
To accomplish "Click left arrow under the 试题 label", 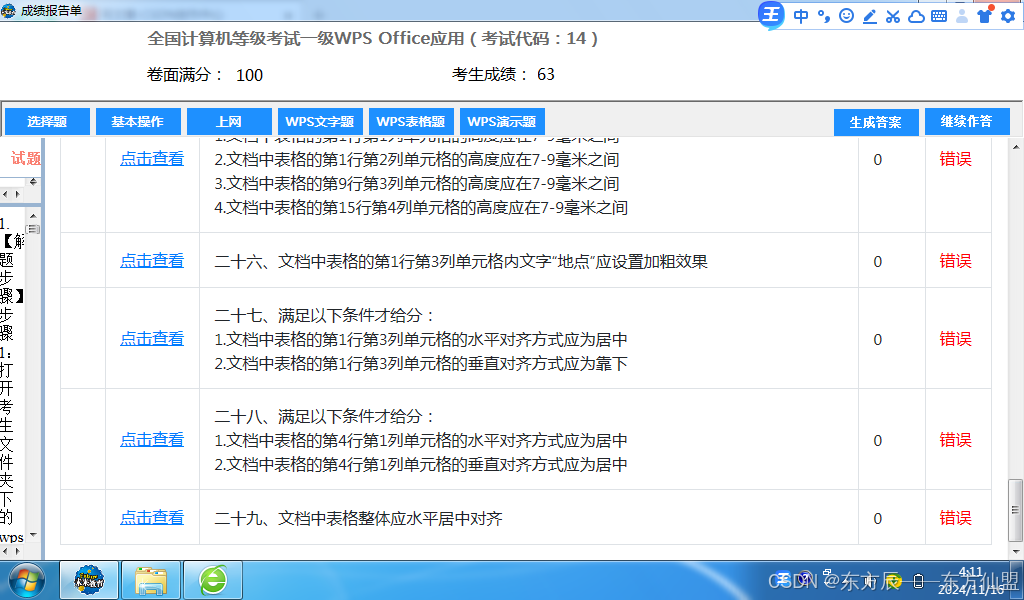I will click(6, 194).
